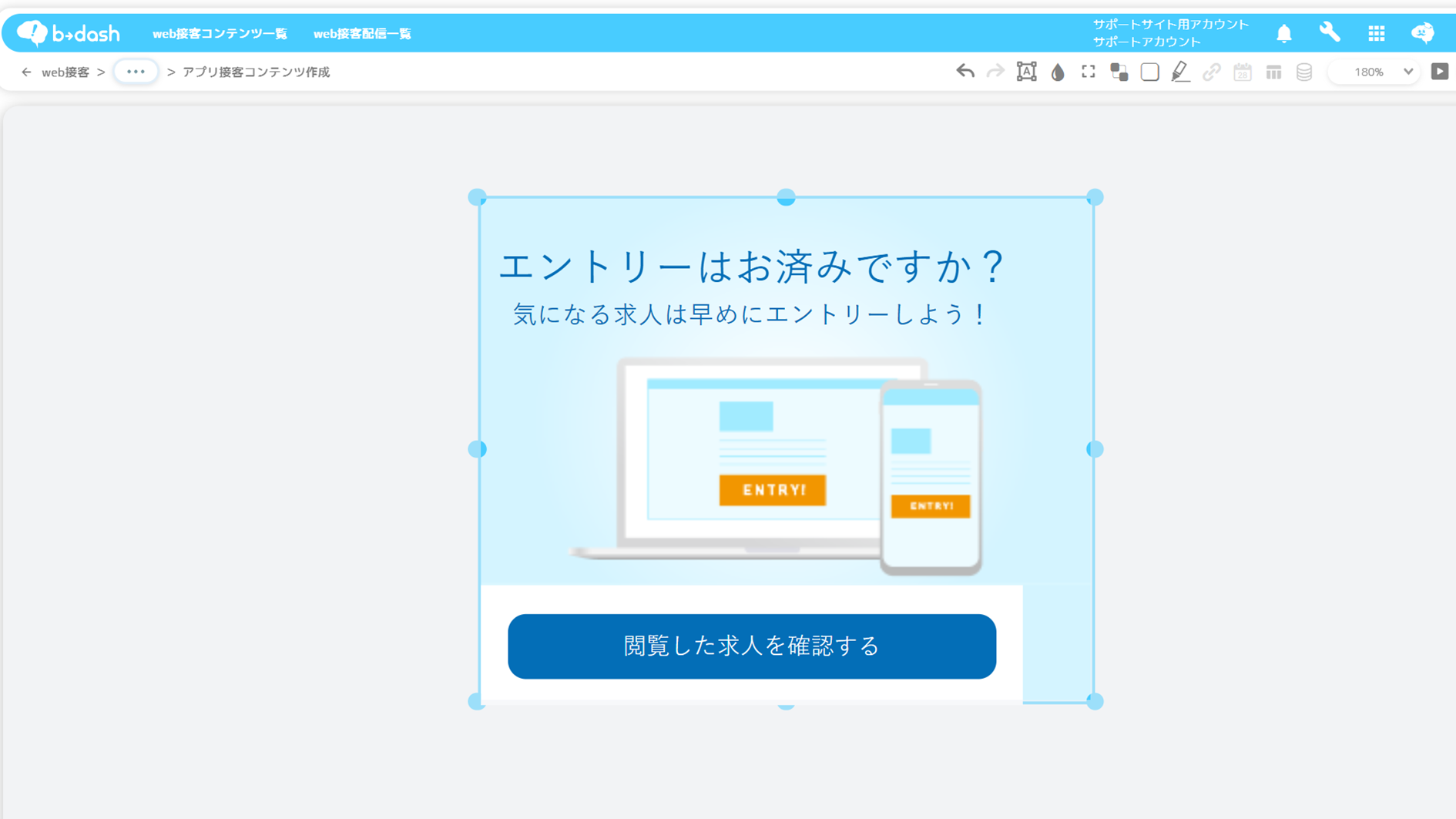Viewport: 1456px width, 819px height.
Task: Click 閲覧した求人を確認する button
Action: (x=752, y=646)
